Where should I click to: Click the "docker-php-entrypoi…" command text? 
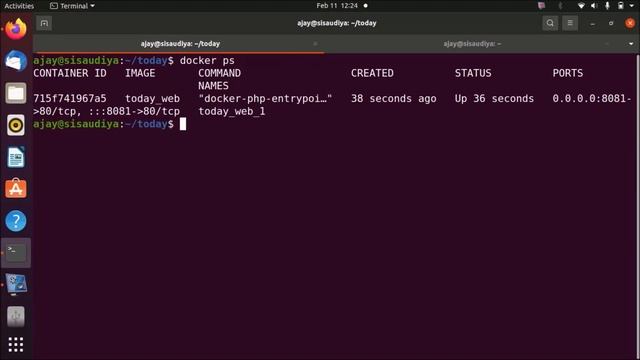pos(265,99)
